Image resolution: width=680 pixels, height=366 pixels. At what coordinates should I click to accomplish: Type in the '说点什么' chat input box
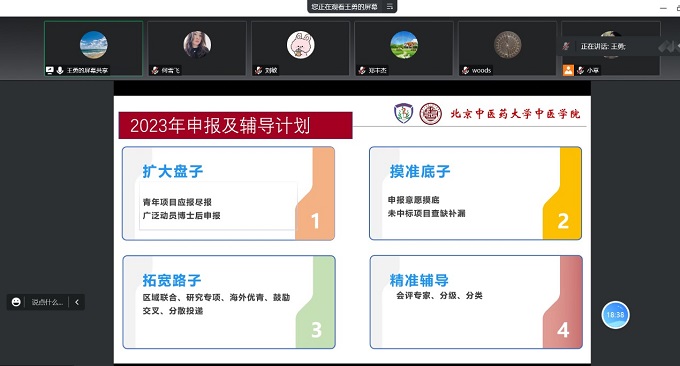pyautogui.click(x=47, y=302)
